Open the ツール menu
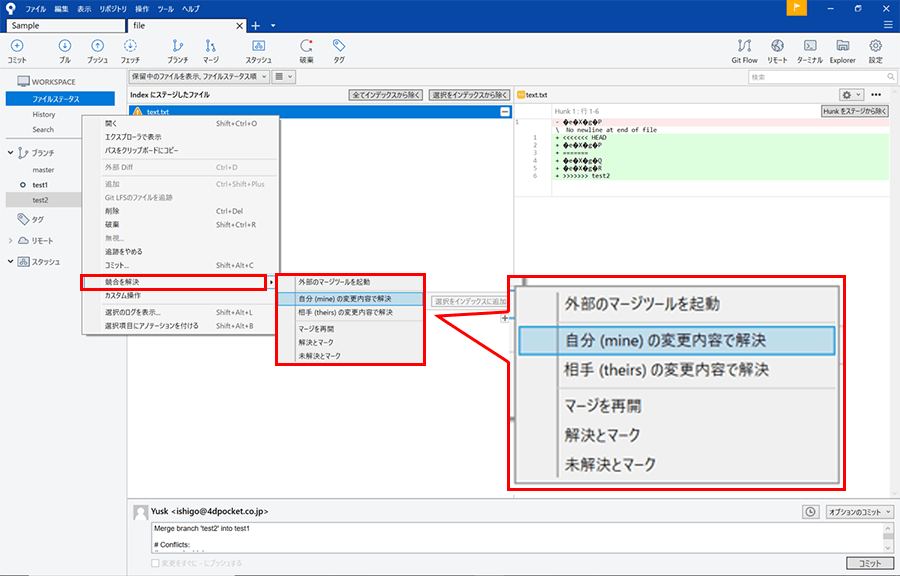This screenshot has width=900, height=576. pyautogui.click(x=165, y=9)
